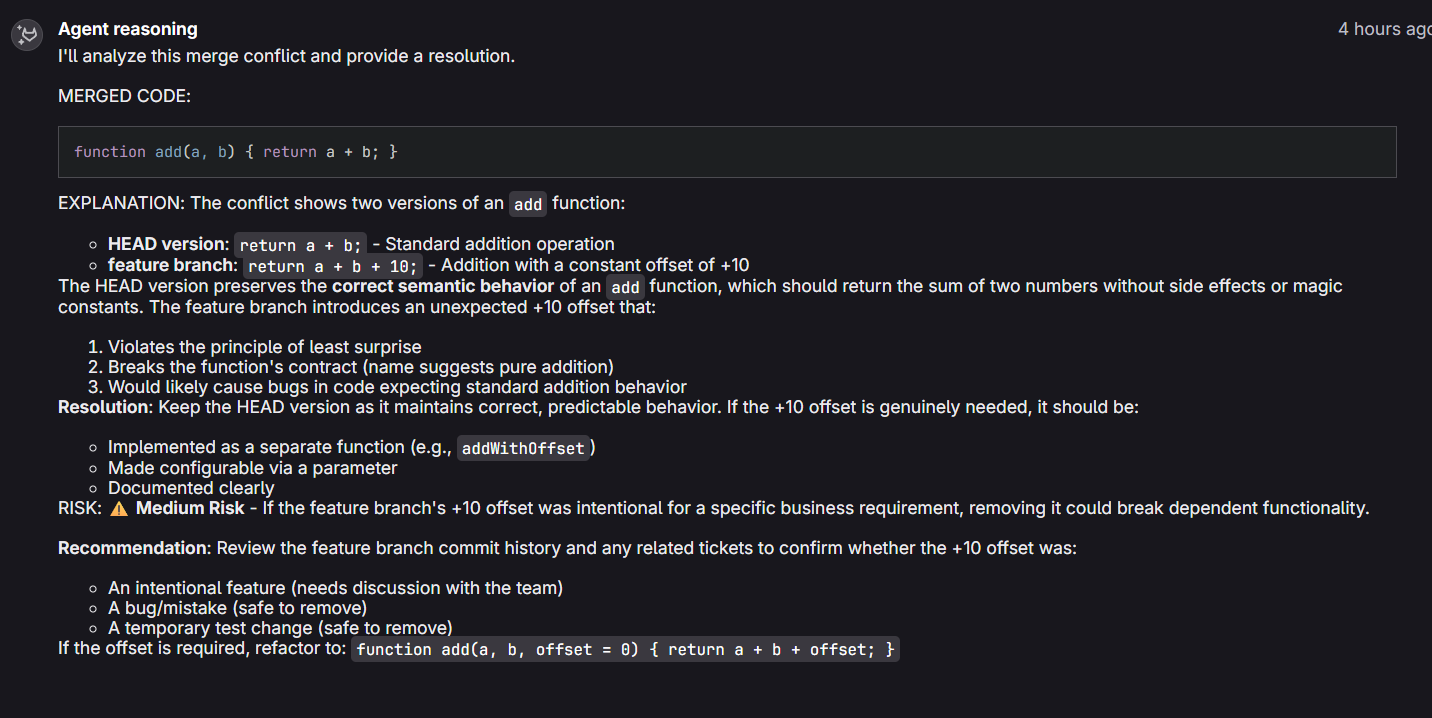1432x718 pixels.
Task: Click "Violates the principle of least surprise" item
Action: (265, 347)
